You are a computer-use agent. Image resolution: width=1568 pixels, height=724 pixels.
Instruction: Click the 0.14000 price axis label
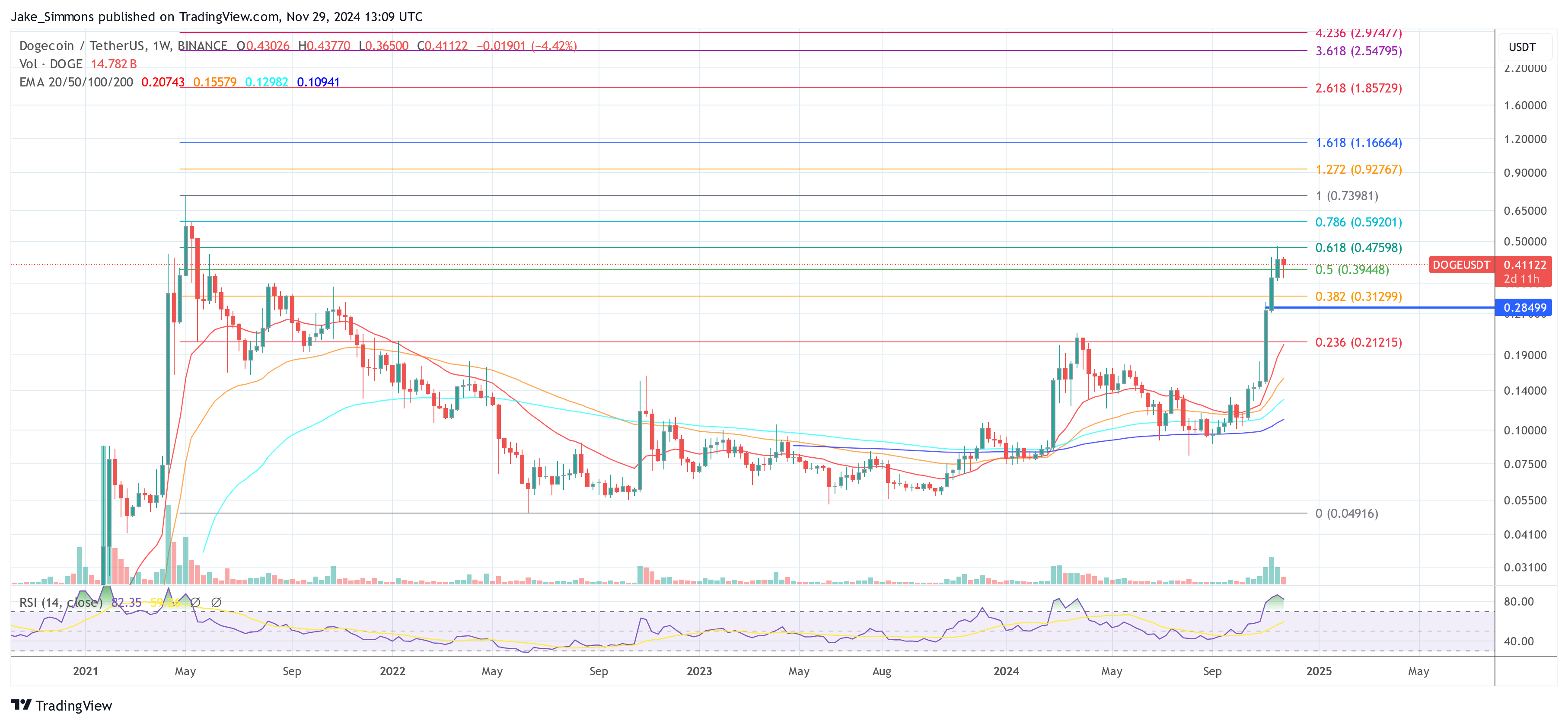click(1525, 390)
